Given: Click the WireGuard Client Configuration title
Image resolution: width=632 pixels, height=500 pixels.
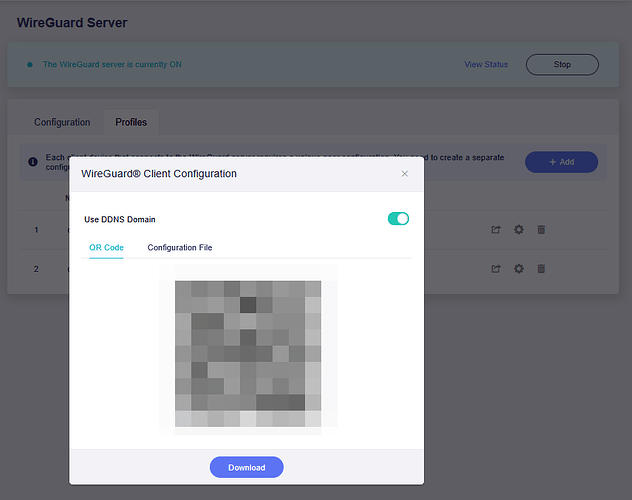Looking at the screenshot, I should click(x=159, y=174).
